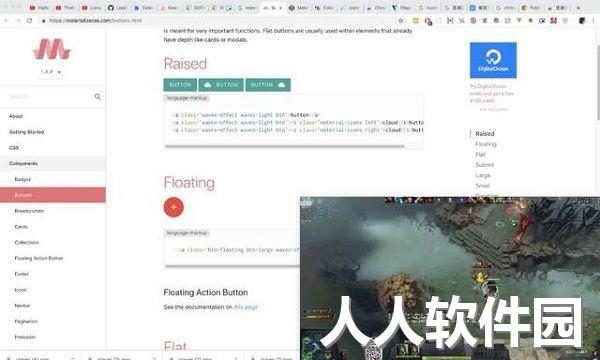Image resolution: width=600 pixels, height=360 pixels.
Task: Click the Materialize logo in the sidebar
Action: pos(52,49)
